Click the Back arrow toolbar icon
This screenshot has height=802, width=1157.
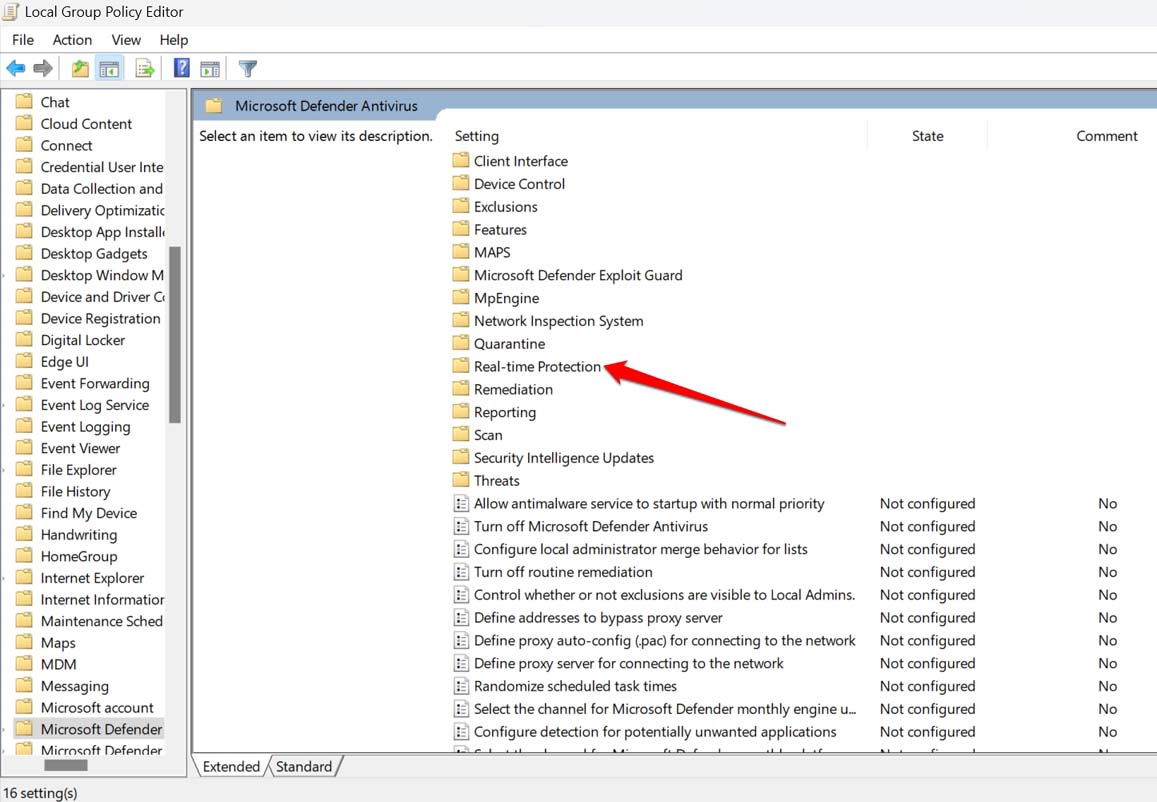16,69
